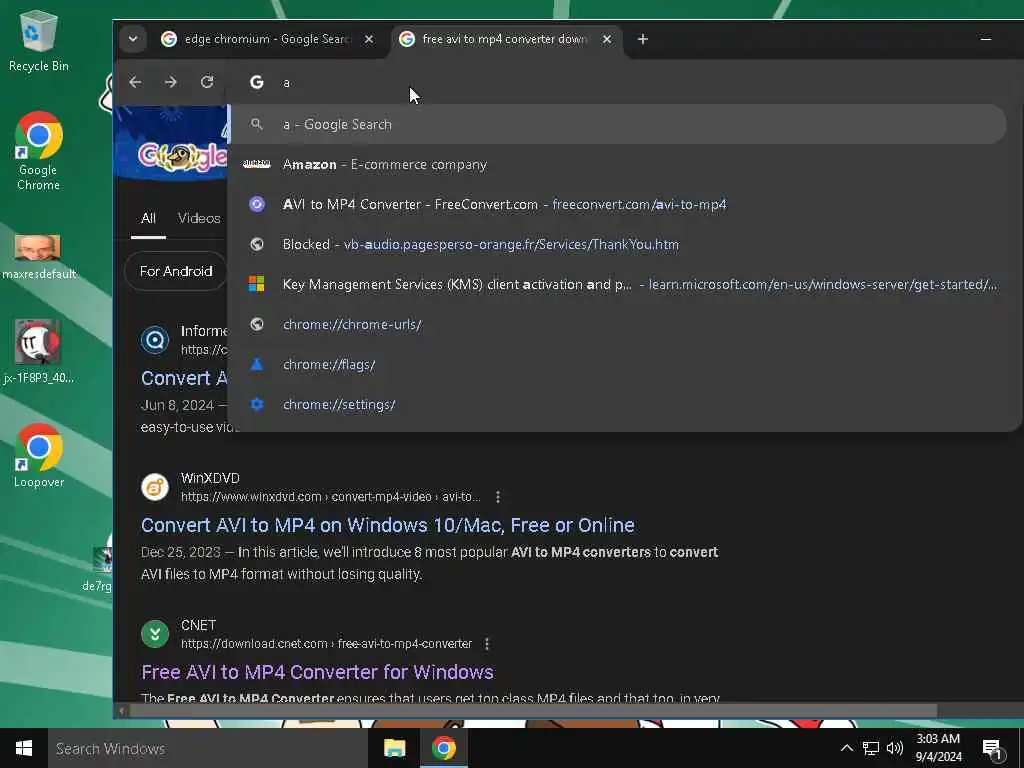Image resolution: width=1024 pixels, height=768 pixels.
Task: Click the FreeConvert purple icon in suggestions
Action: click(x=257, y=204)
